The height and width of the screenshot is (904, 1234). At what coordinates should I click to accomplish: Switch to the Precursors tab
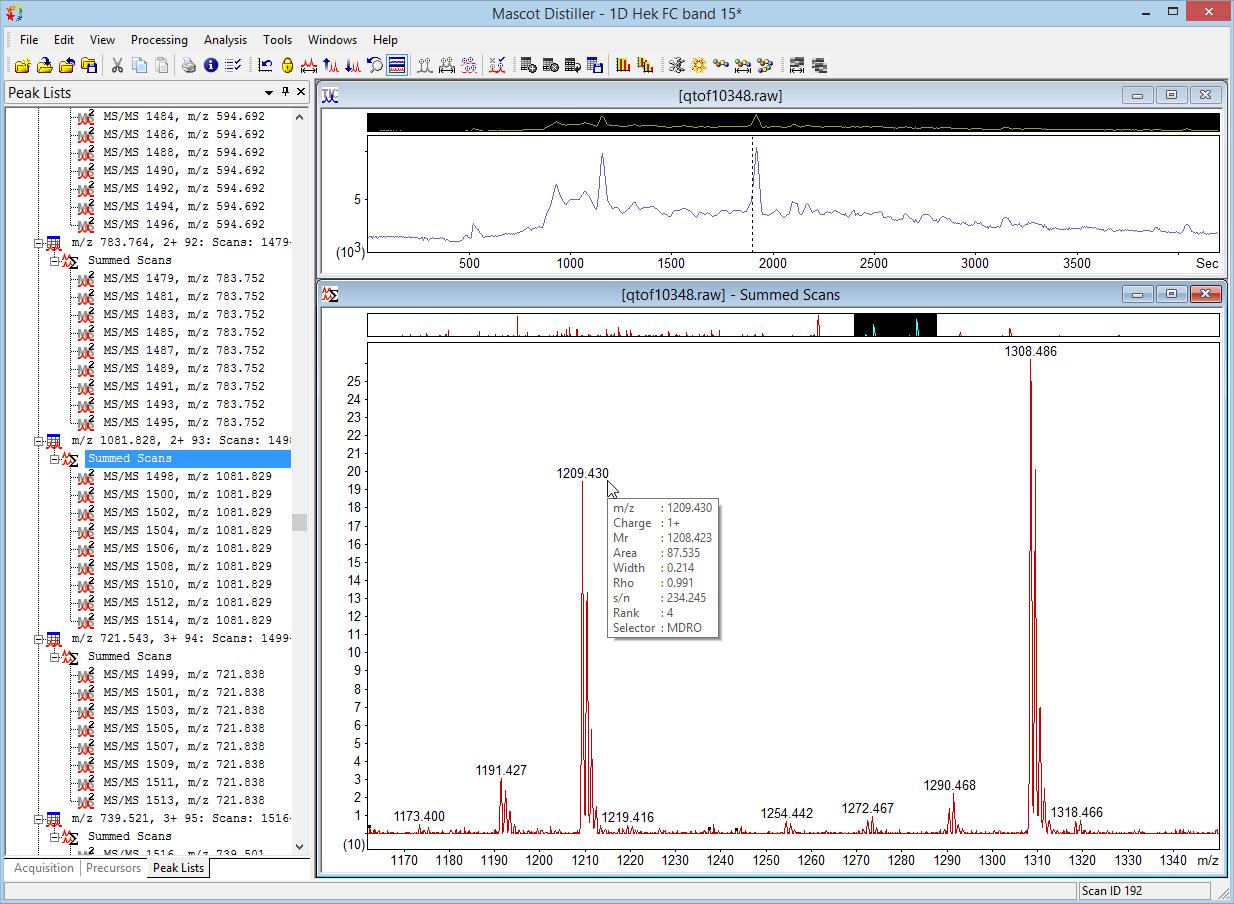pyautogui.click(x=113, y=868)
